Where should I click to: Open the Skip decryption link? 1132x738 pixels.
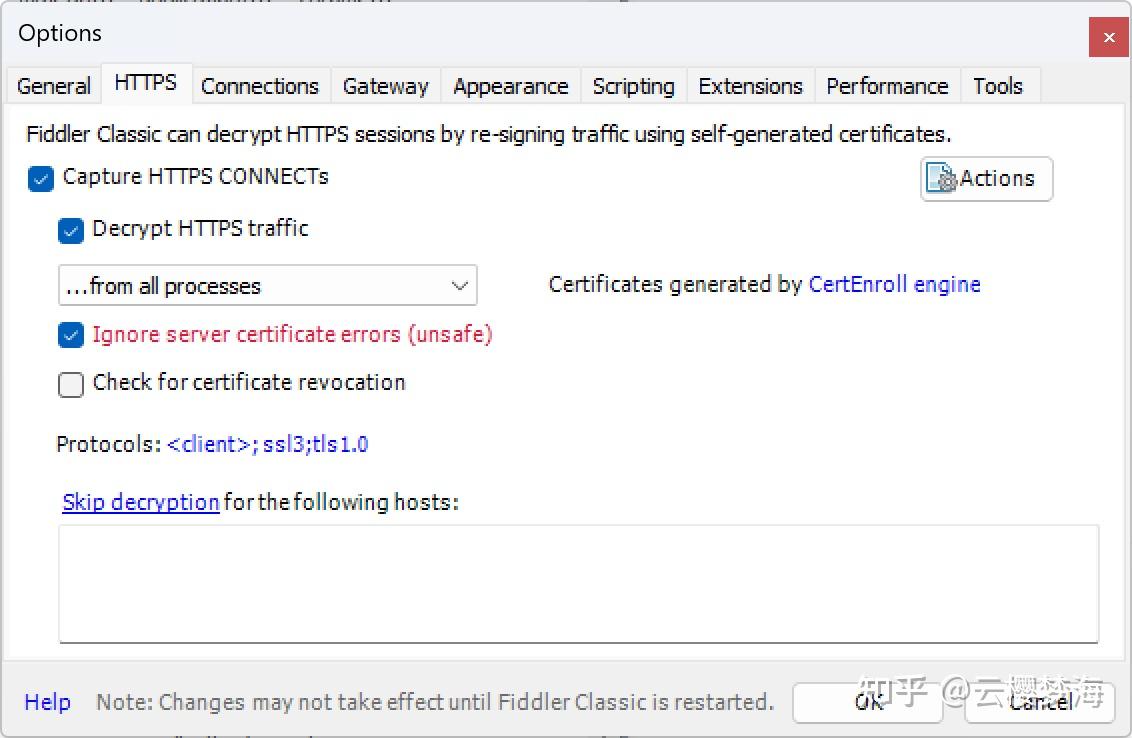140,502
